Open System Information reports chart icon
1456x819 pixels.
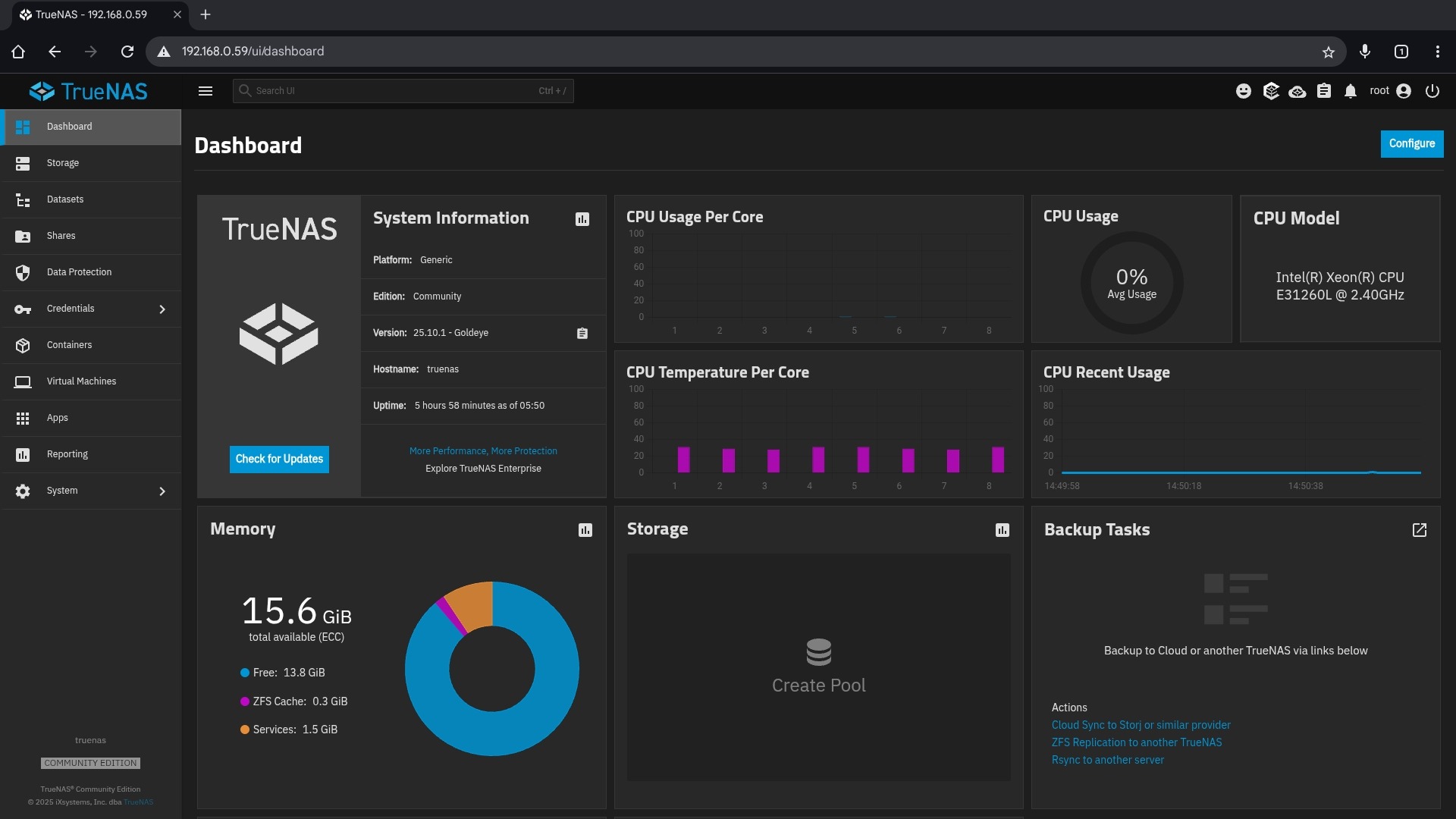pyautogui.click(x=582, y=219)
